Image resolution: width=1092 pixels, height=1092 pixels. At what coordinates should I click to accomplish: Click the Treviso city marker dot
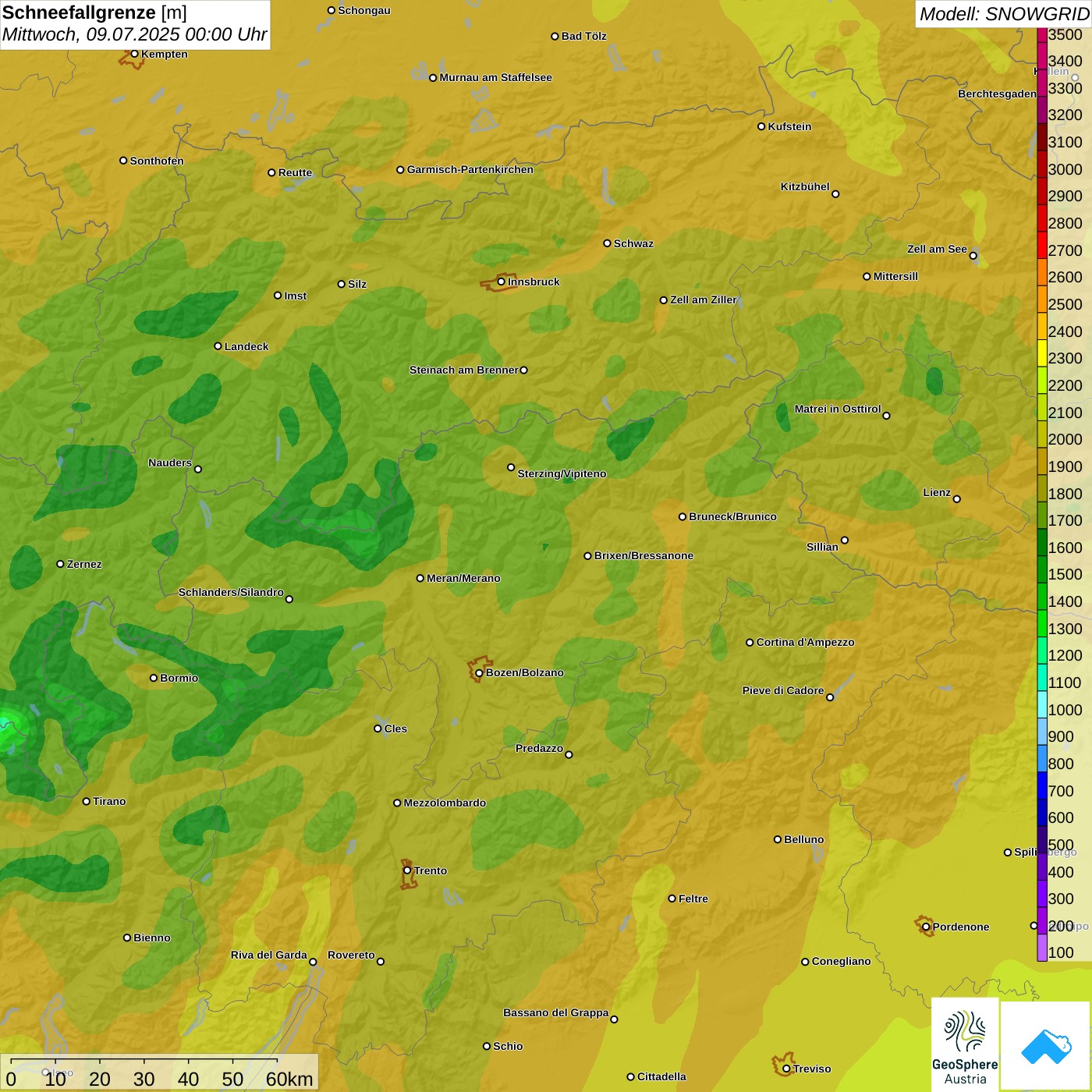point(786,1069)
